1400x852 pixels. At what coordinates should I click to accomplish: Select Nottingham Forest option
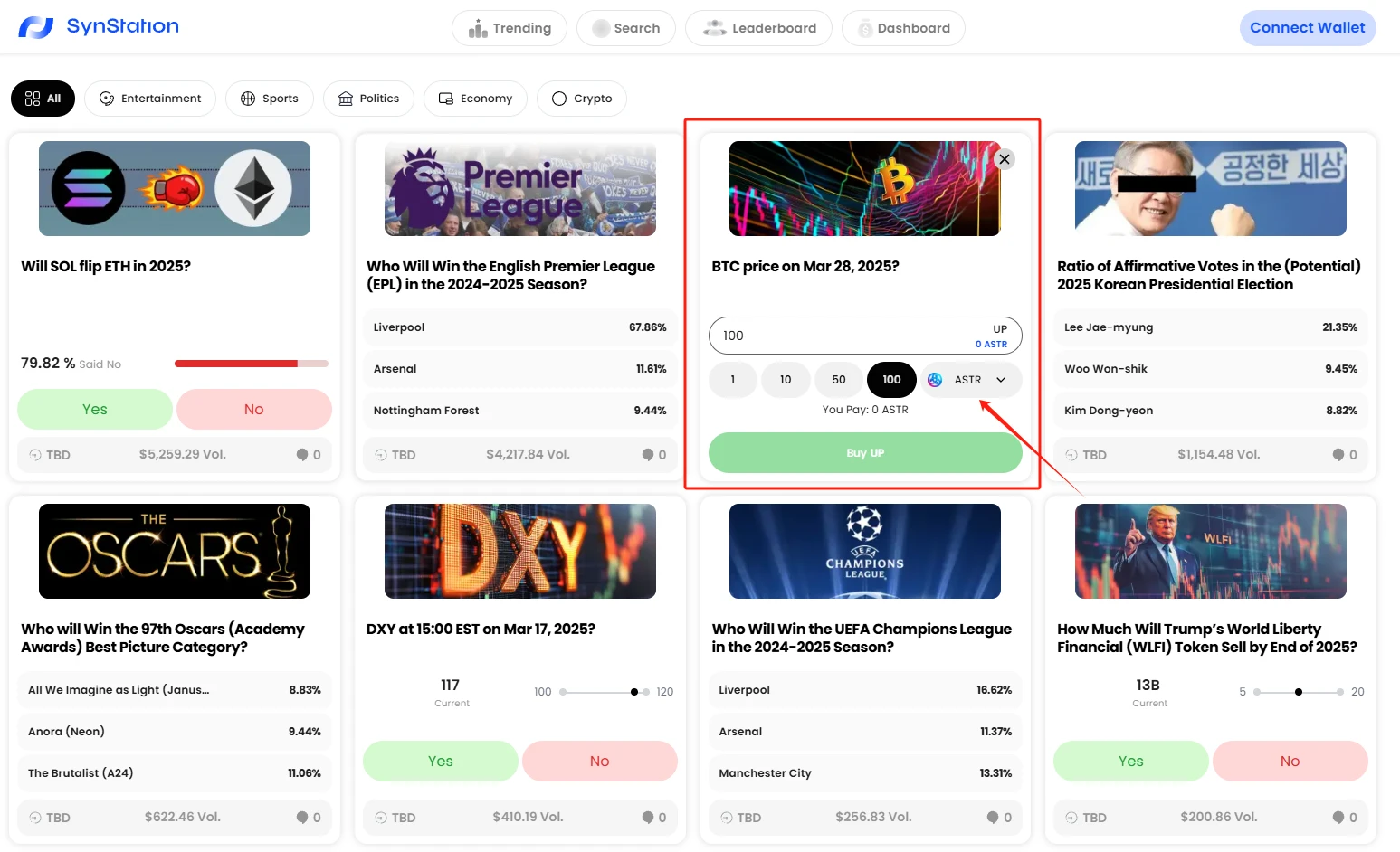pyautogui.click(x=520, y=411)
